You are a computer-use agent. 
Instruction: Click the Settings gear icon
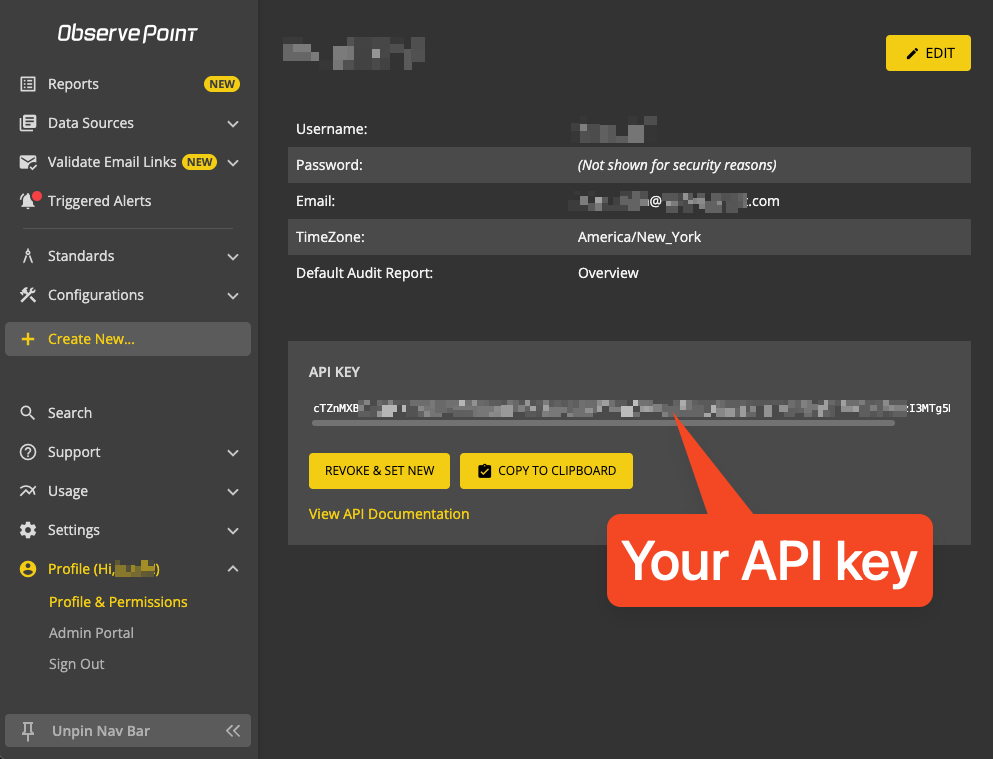click(28, 530)
